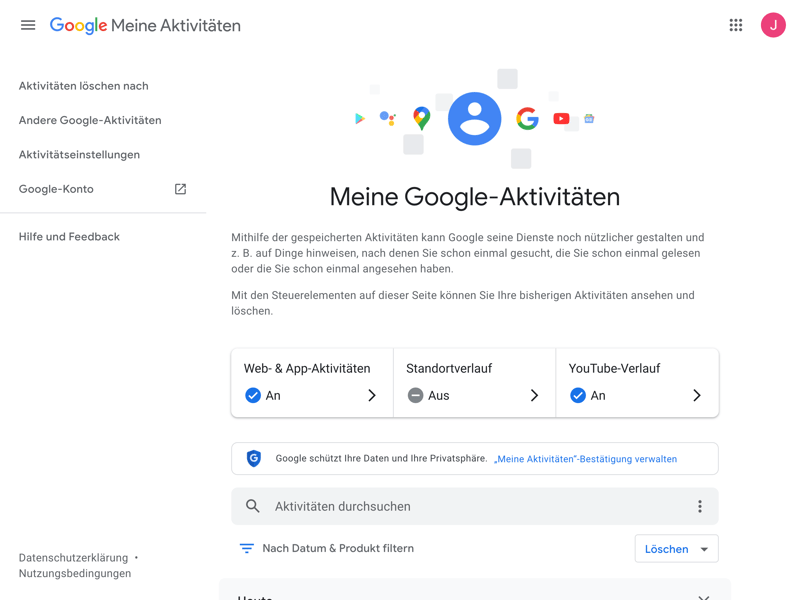800x600 pixels.
Task: Click "Meine Aktivitäten"-Bestätigung verwalten link
Action: pos(585,459)
